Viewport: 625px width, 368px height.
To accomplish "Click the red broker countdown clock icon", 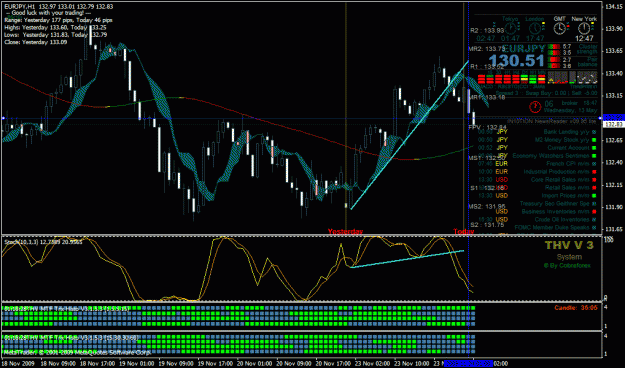I will (535, 106).
